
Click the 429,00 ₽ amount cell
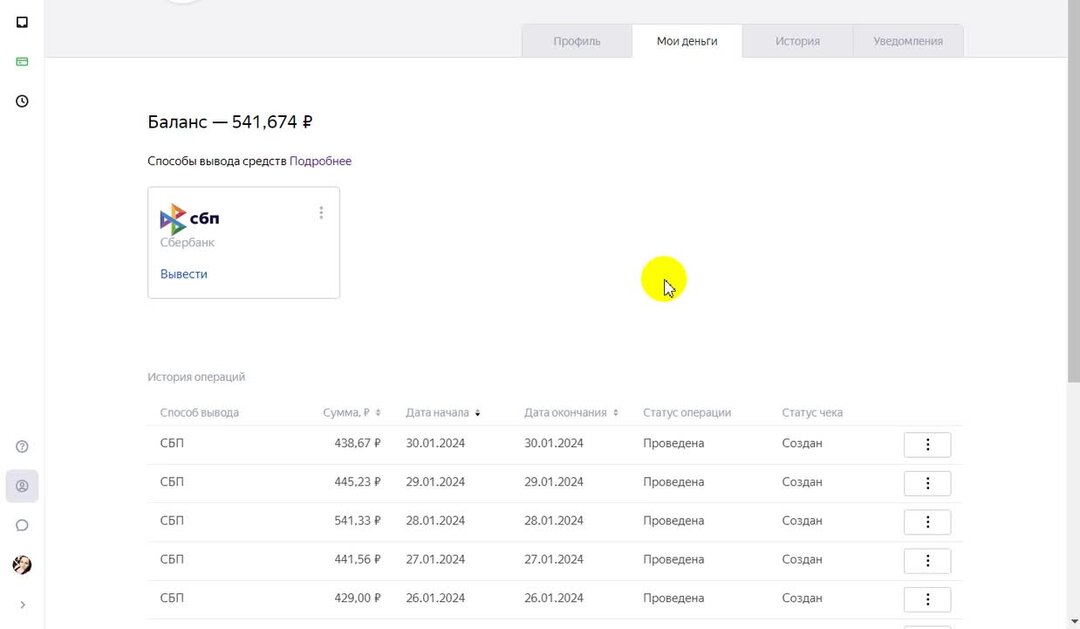coord(357,597)
